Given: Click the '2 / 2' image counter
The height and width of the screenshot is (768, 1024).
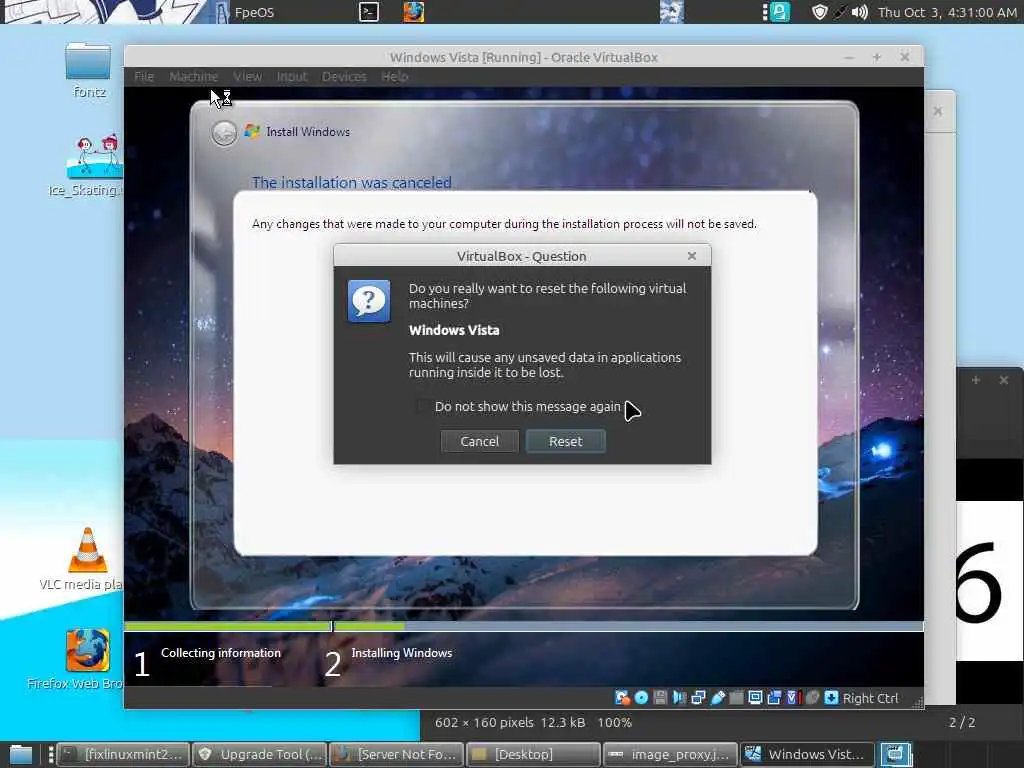Looking at the screenshot, I should point(961,722).
